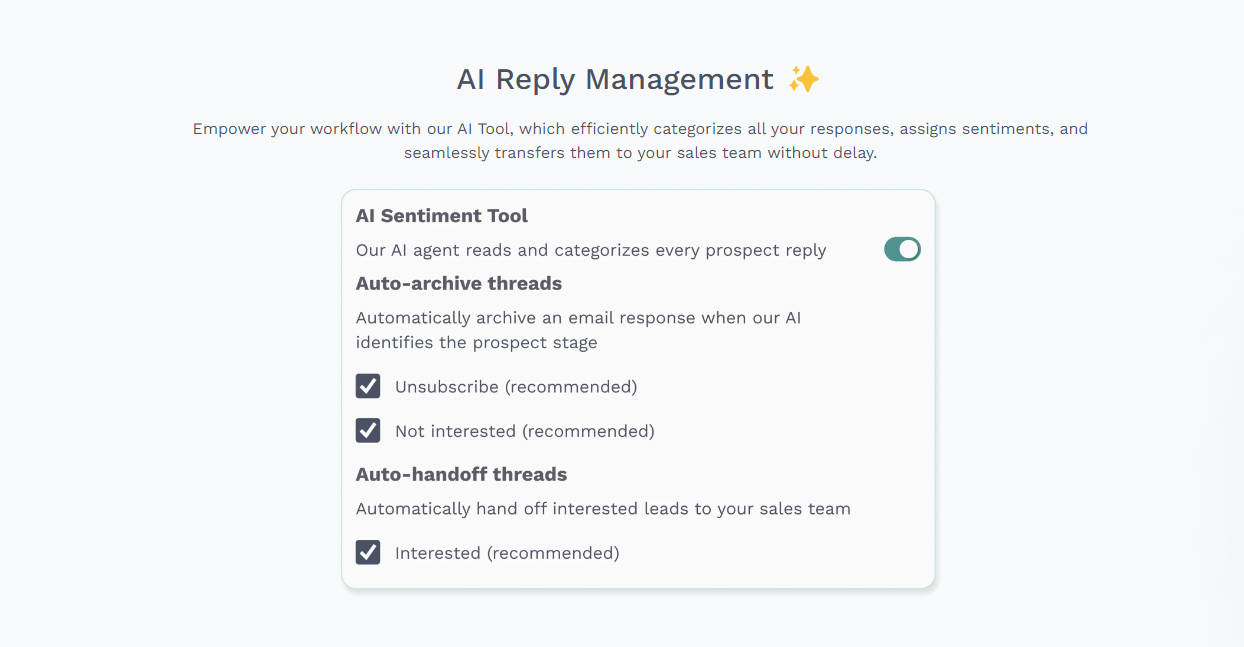Uncheck the Interested (recommended) checkbox

point(368,552)
